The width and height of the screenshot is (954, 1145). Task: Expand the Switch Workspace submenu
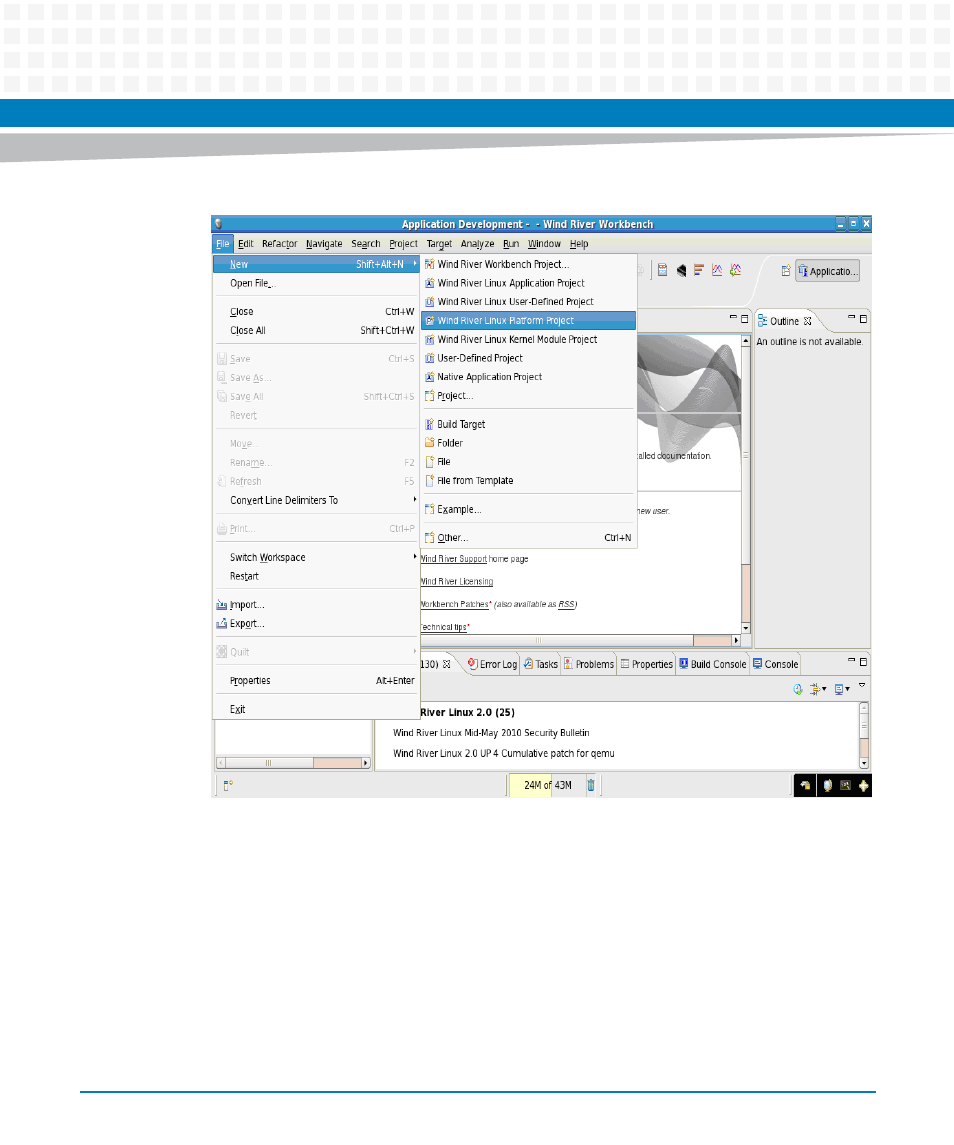click(415, 556)
